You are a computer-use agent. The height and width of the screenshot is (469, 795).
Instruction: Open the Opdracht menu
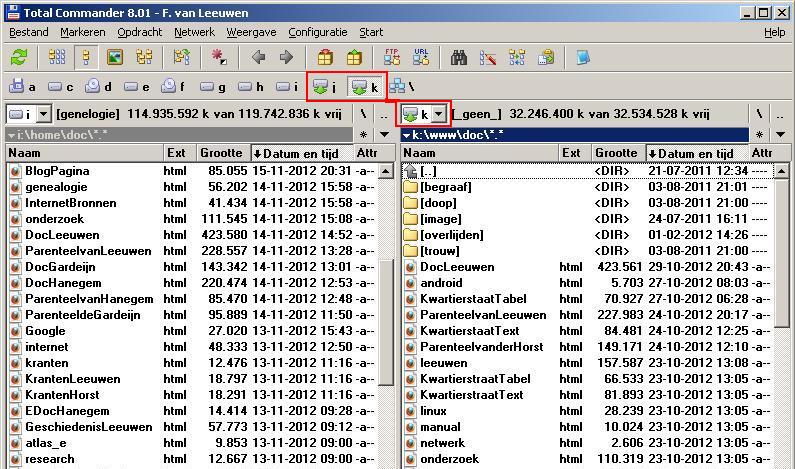point(139,32)
